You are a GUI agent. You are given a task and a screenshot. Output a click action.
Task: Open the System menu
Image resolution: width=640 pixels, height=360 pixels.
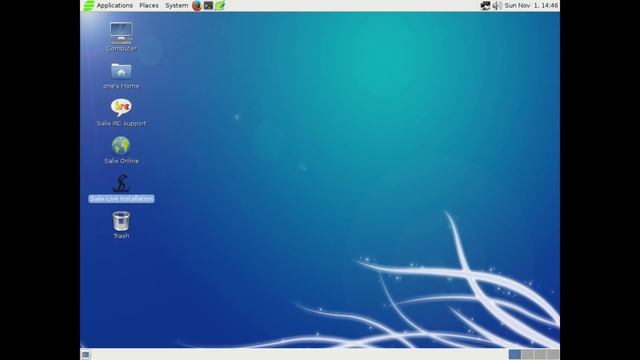pos(176,6)
